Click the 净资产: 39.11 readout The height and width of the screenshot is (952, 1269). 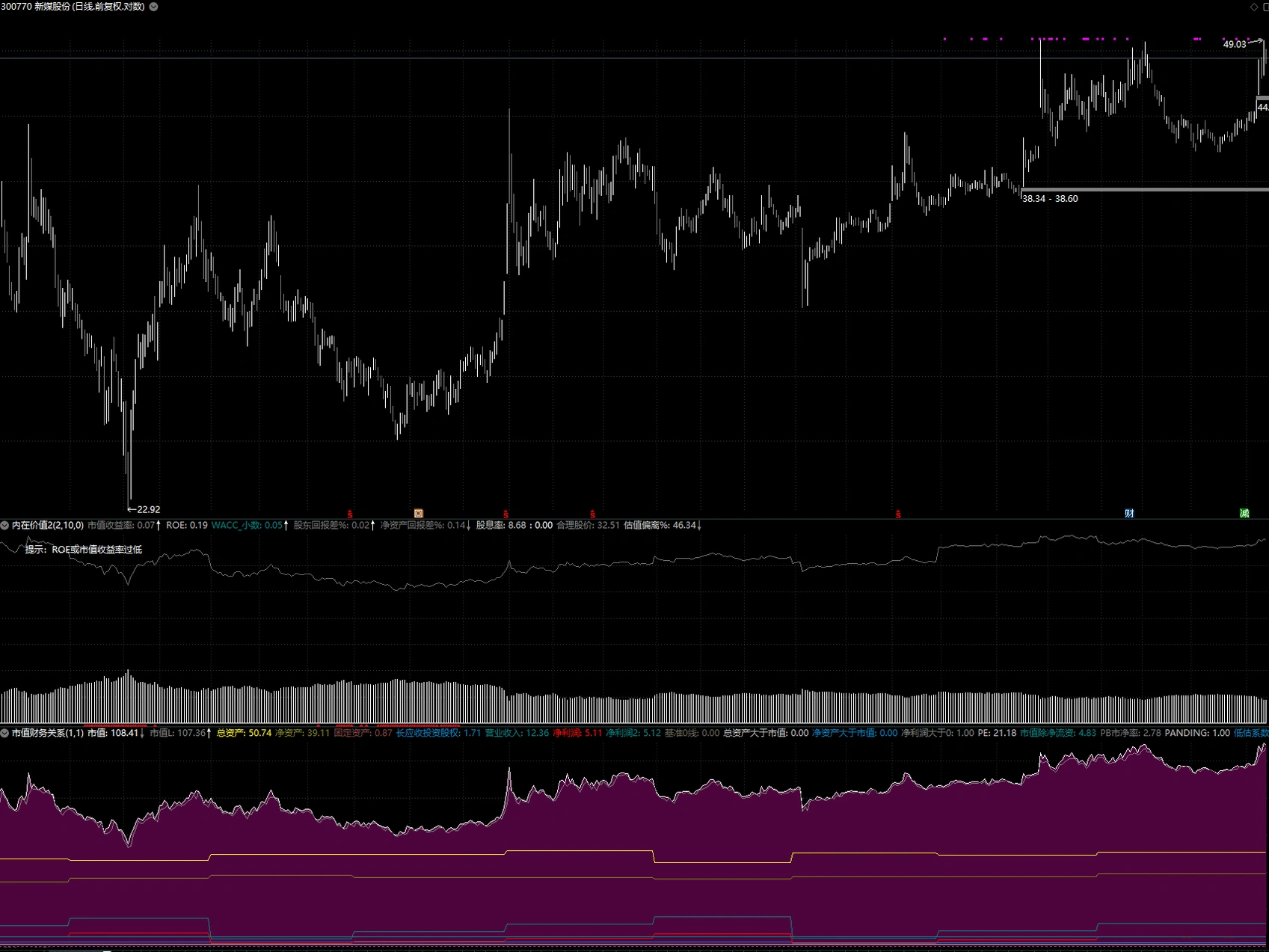tap(303, 733)
